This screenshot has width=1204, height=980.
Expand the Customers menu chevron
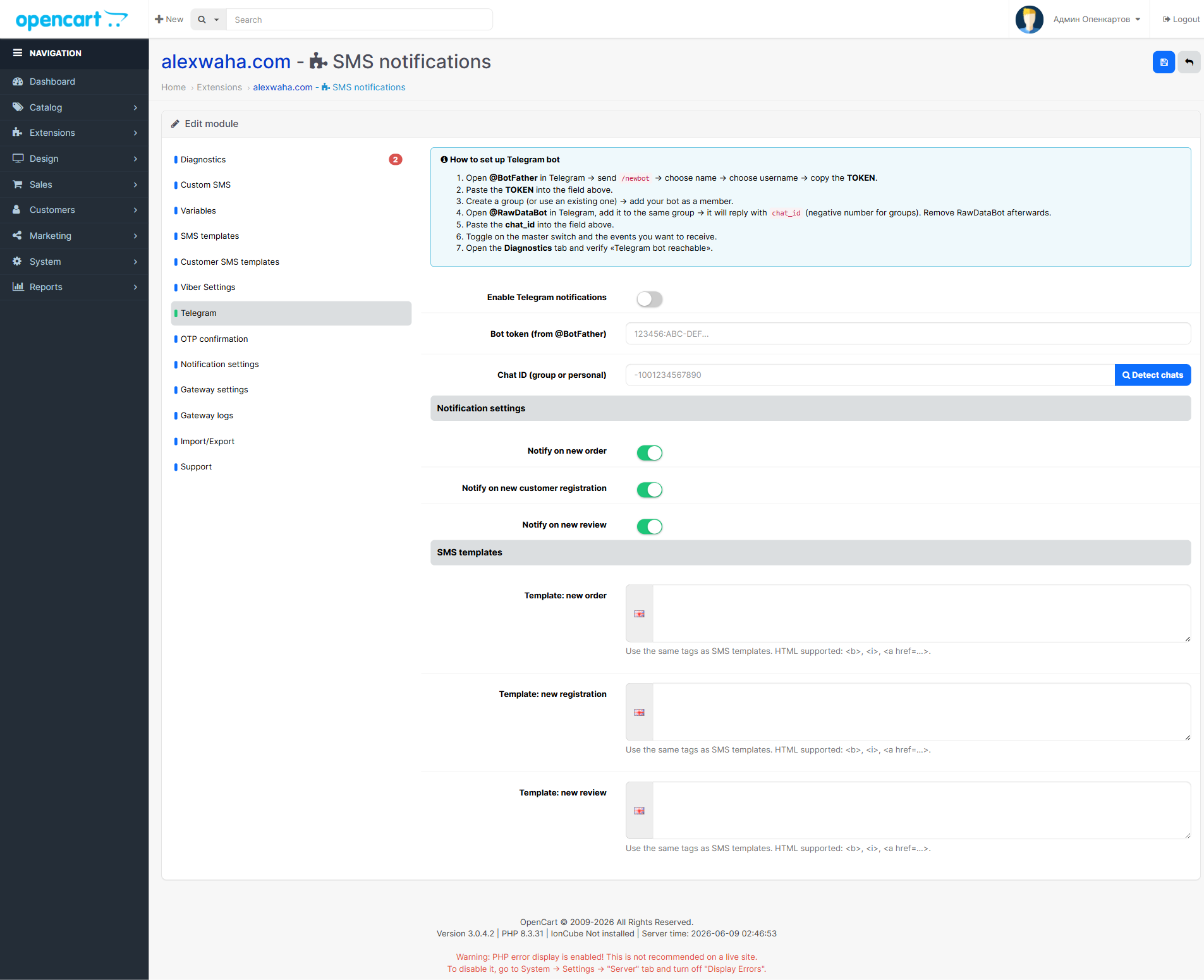(x=135, y=210)
